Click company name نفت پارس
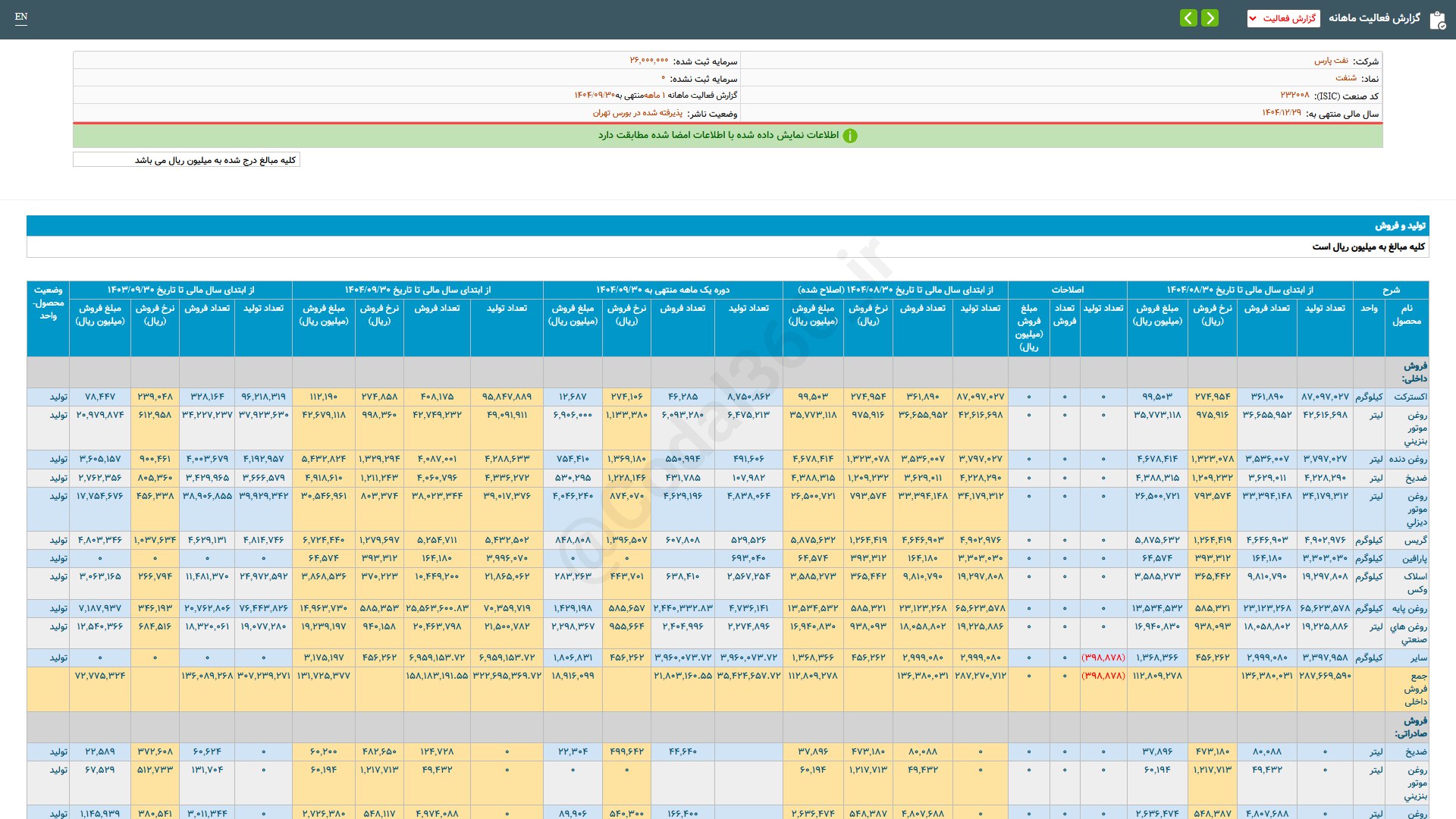Image resolution: width=1456 pixels, height=819 pixels. tap(1331, 61)
